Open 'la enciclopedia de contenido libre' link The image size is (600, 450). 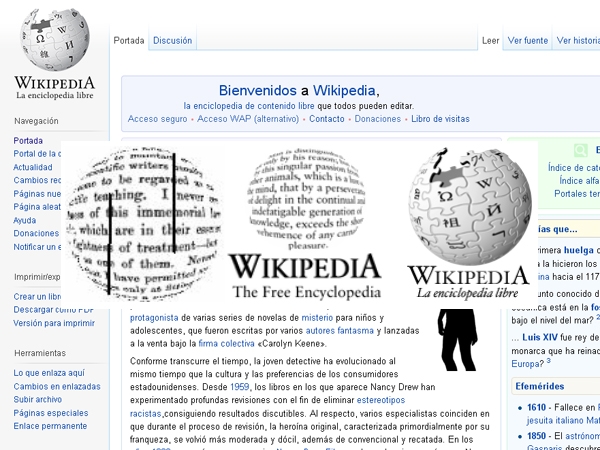(249, 106)
